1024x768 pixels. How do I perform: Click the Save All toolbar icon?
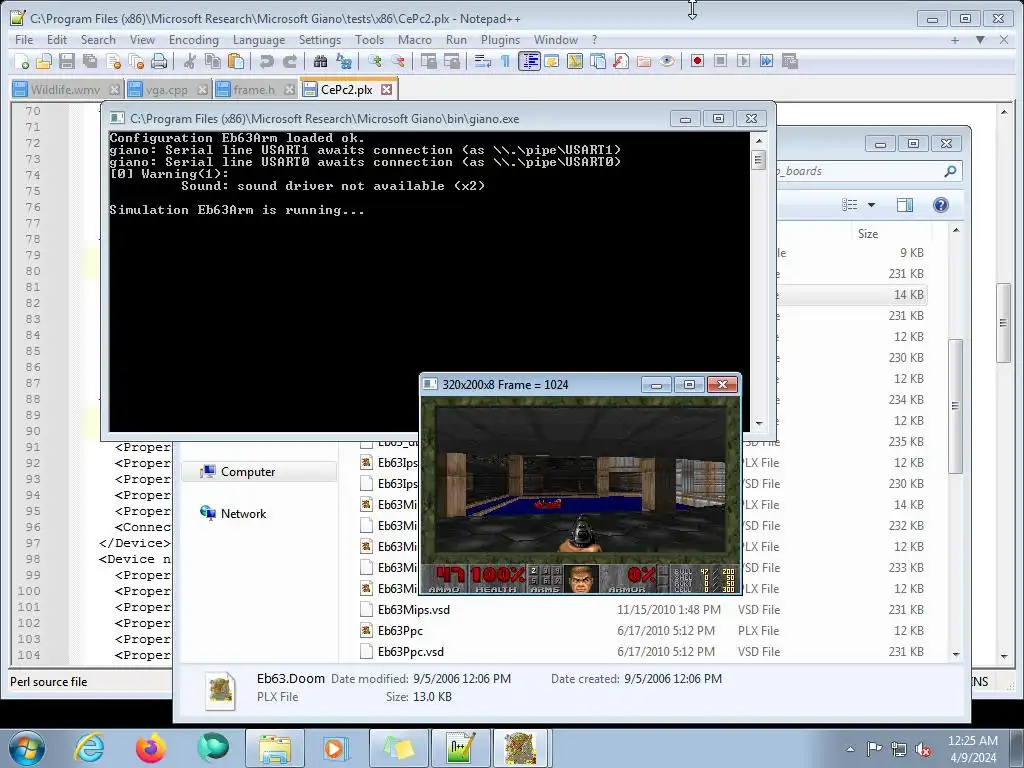point(90,61)
